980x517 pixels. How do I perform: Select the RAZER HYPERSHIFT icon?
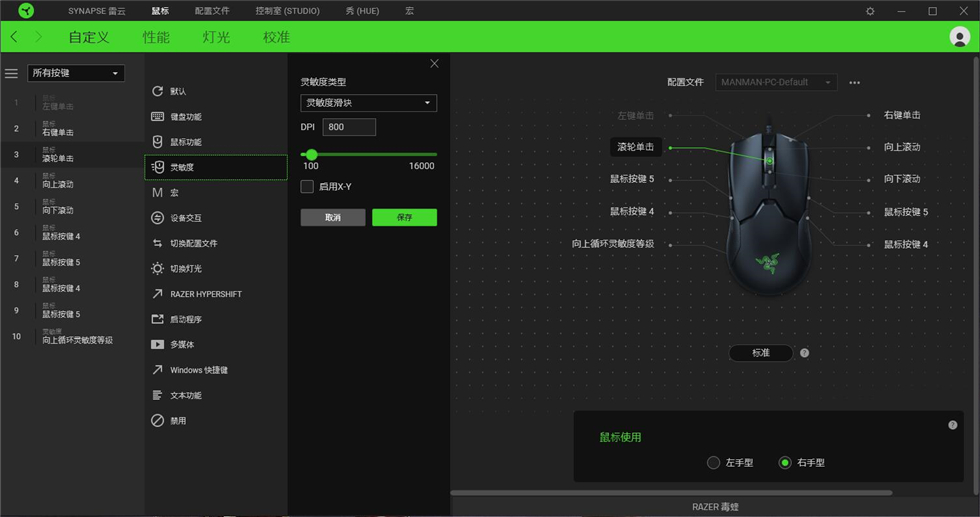(158, 294)
